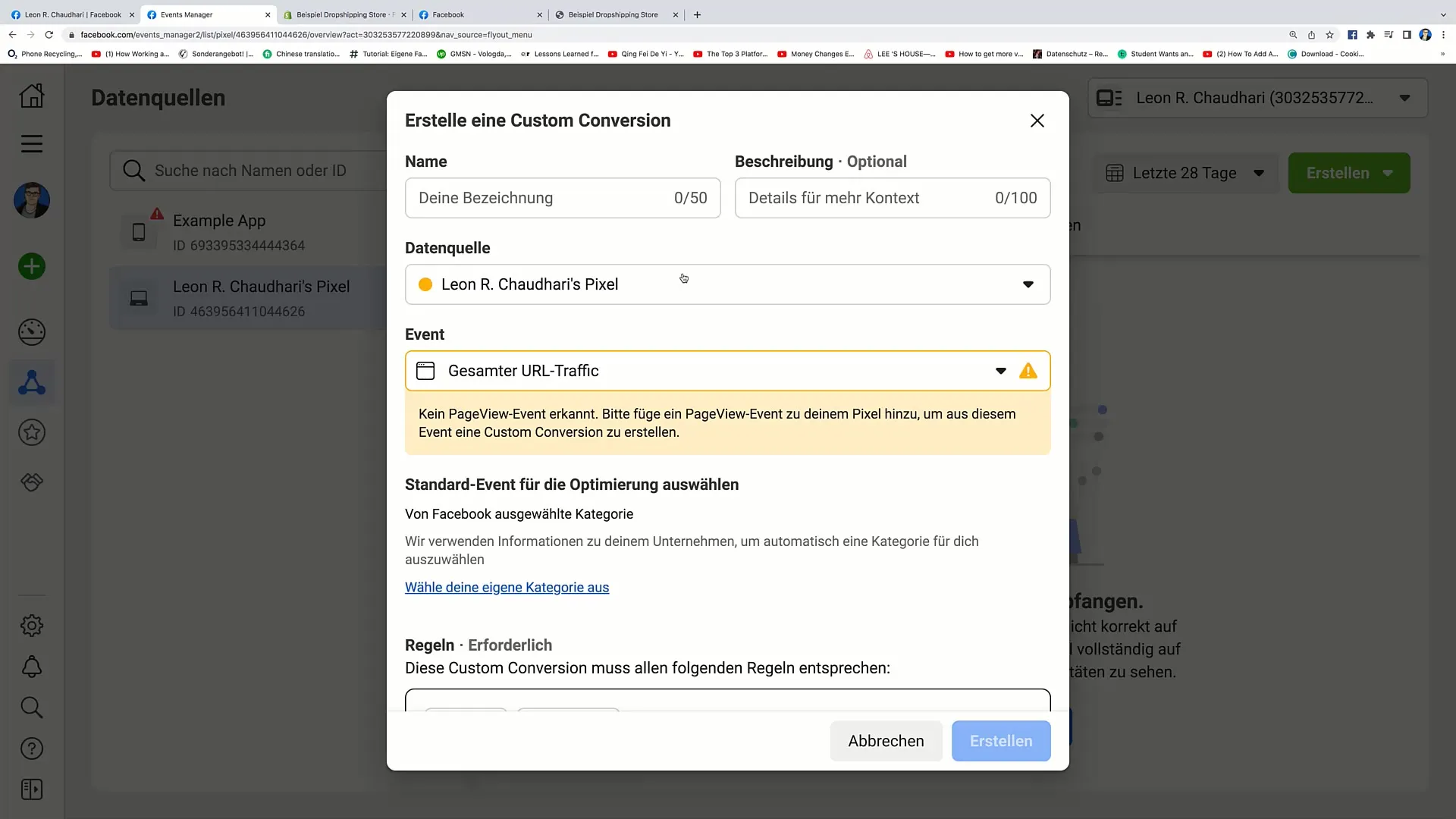Click Wähle deine eigene Kategorie aus link
The height and width of the screenshot is (819, 1456).
507,588
